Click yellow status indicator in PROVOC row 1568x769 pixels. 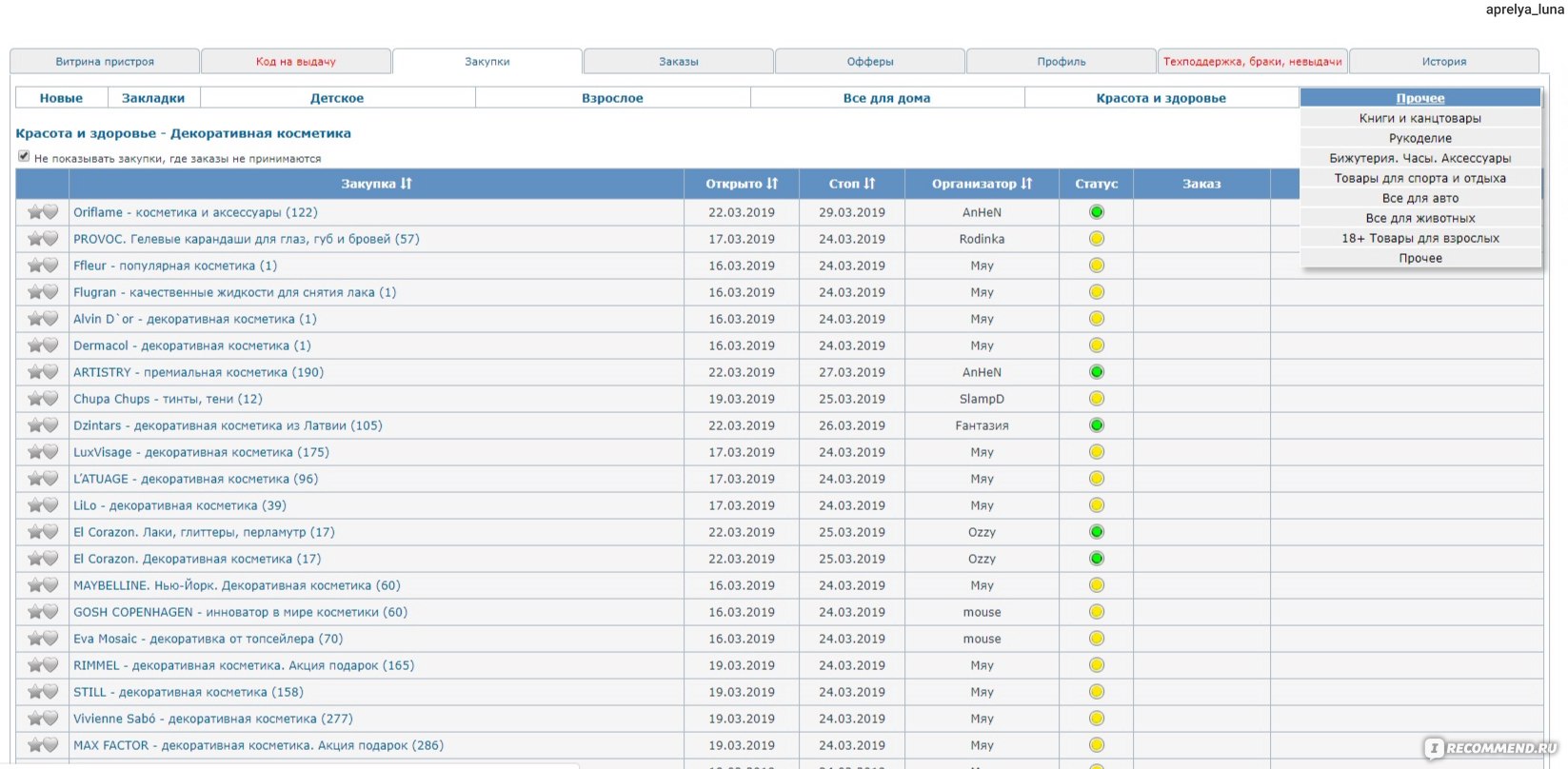[x=1097, y=239]
